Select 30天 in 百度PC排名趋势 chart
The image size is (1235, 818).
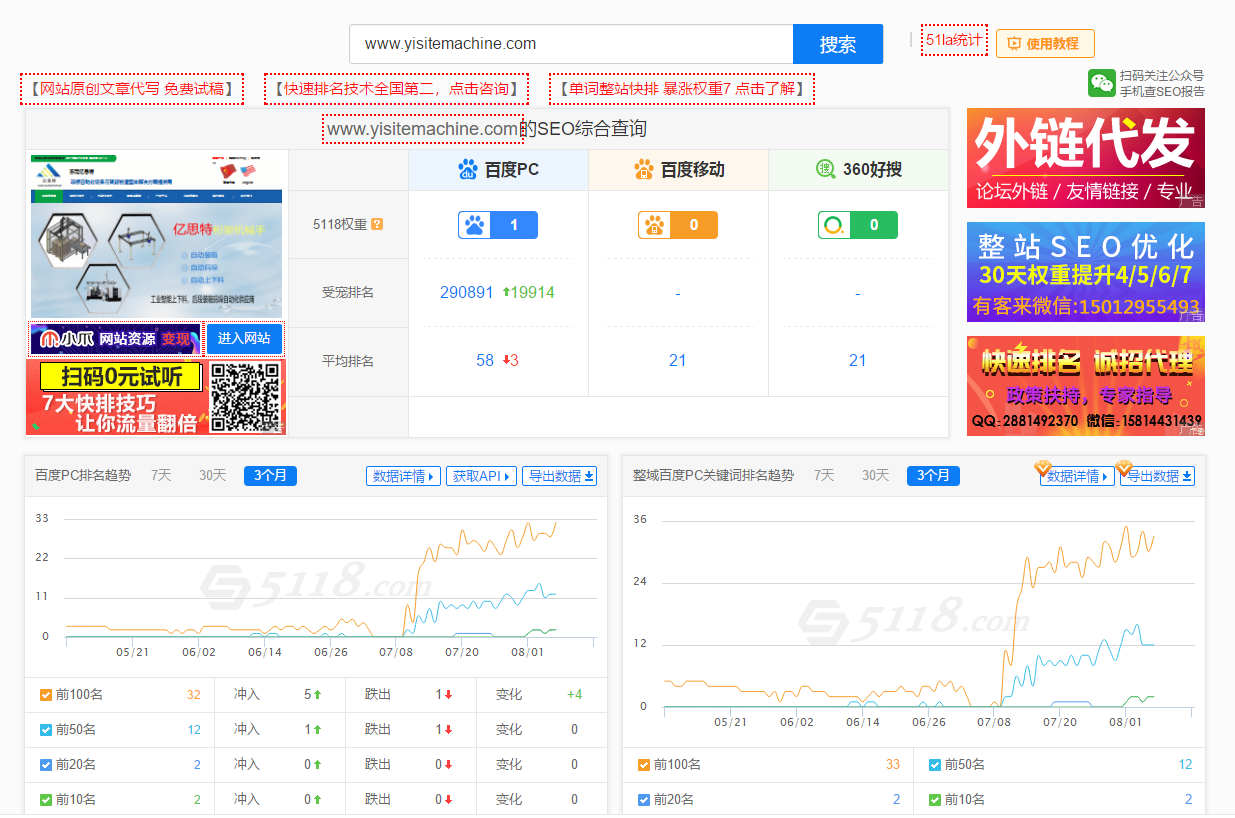(212, 475)
